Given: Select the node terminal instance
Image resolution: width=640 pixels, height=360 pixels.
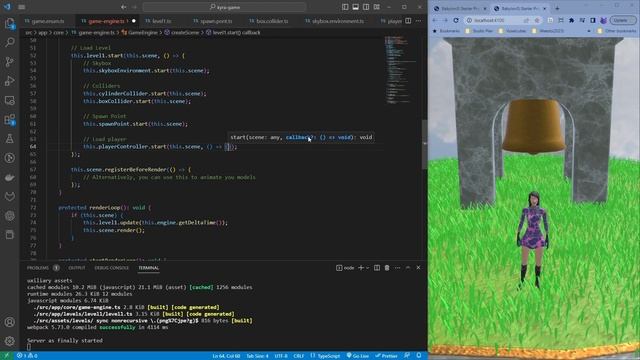Looking at the screenshot, I should pyautogui.click(x=345, y=268).
